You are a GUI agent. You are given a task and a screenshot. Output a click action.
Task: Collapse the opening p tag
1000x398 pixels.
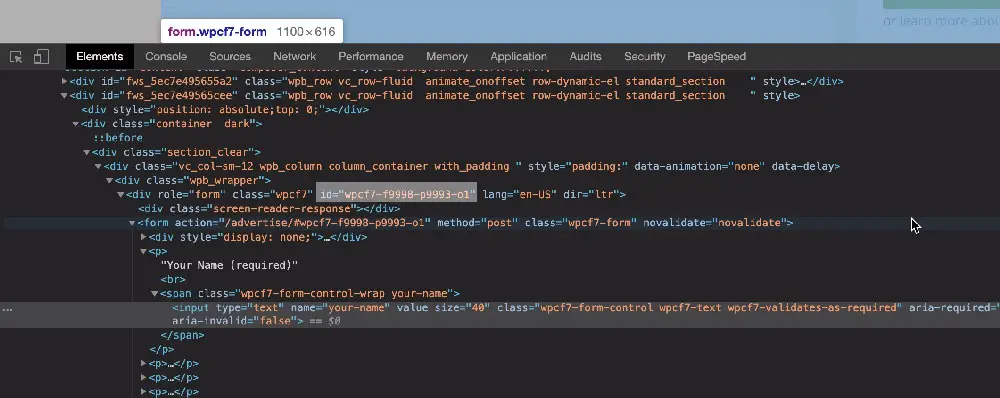143,251
